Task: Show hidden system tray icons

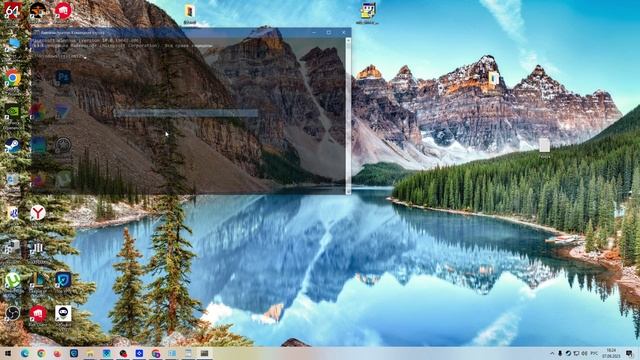Action: point(552,353)
